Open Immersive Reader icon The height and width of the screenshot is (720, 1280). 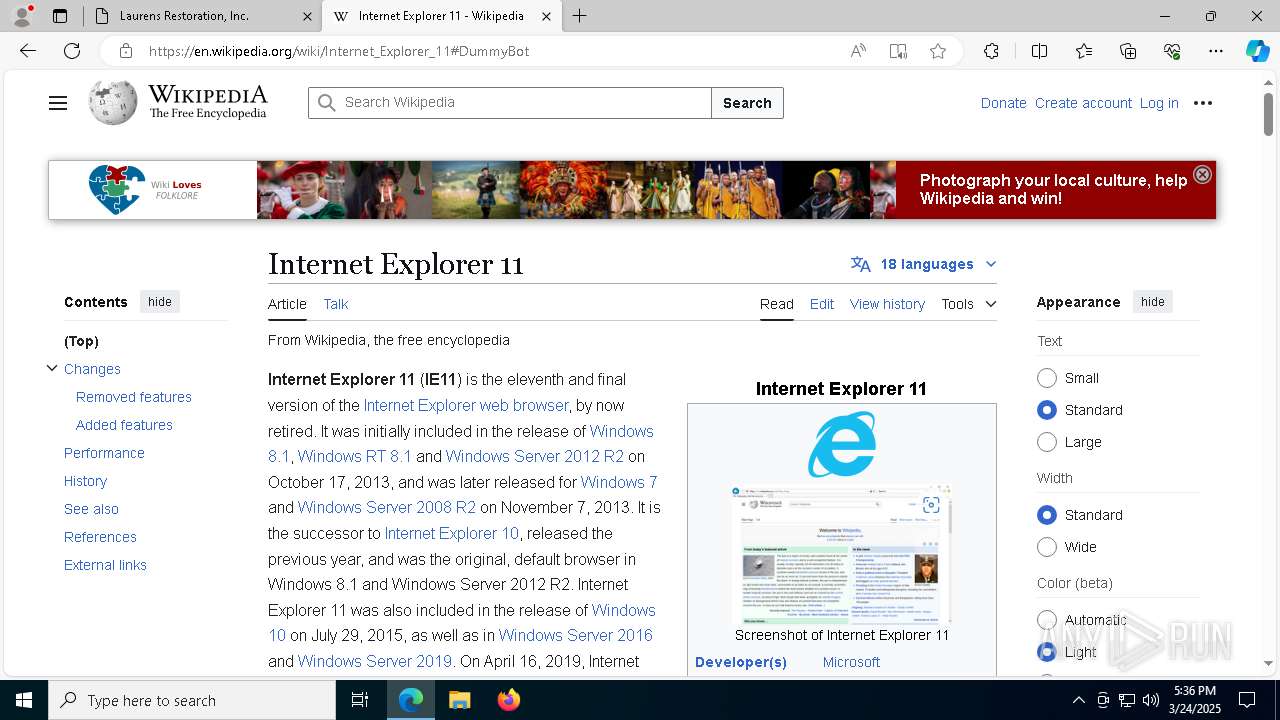tap(898, 51)
